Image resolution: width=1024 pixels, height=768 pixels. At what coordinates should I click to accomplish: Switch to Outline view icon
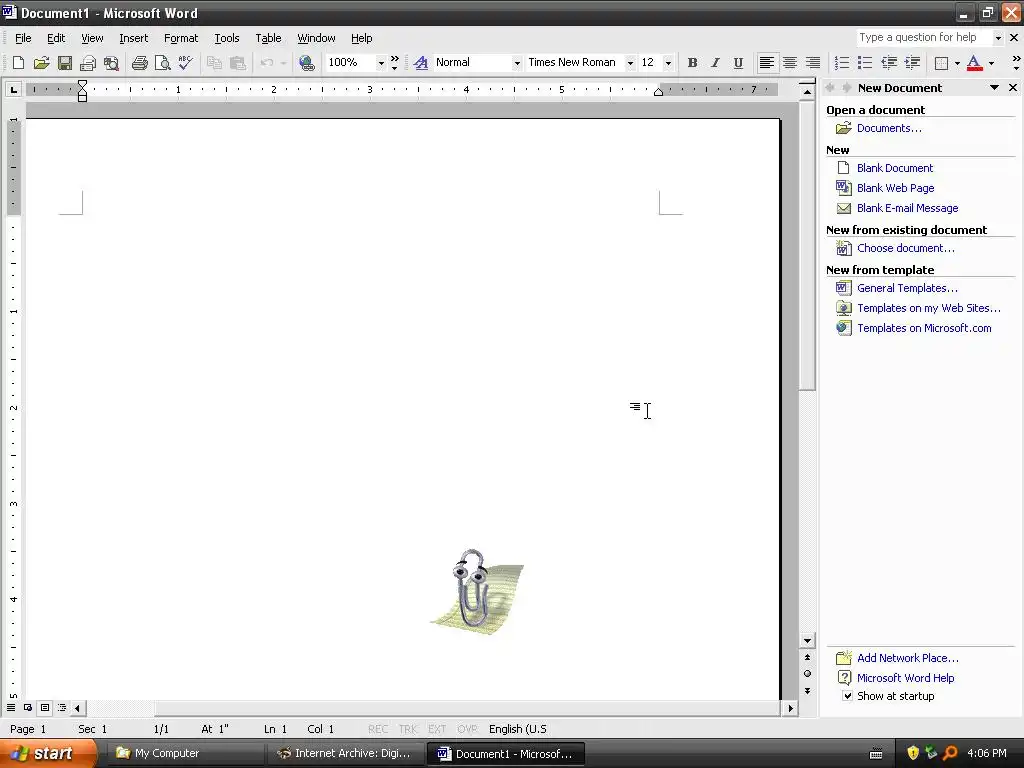click(62, 707)
